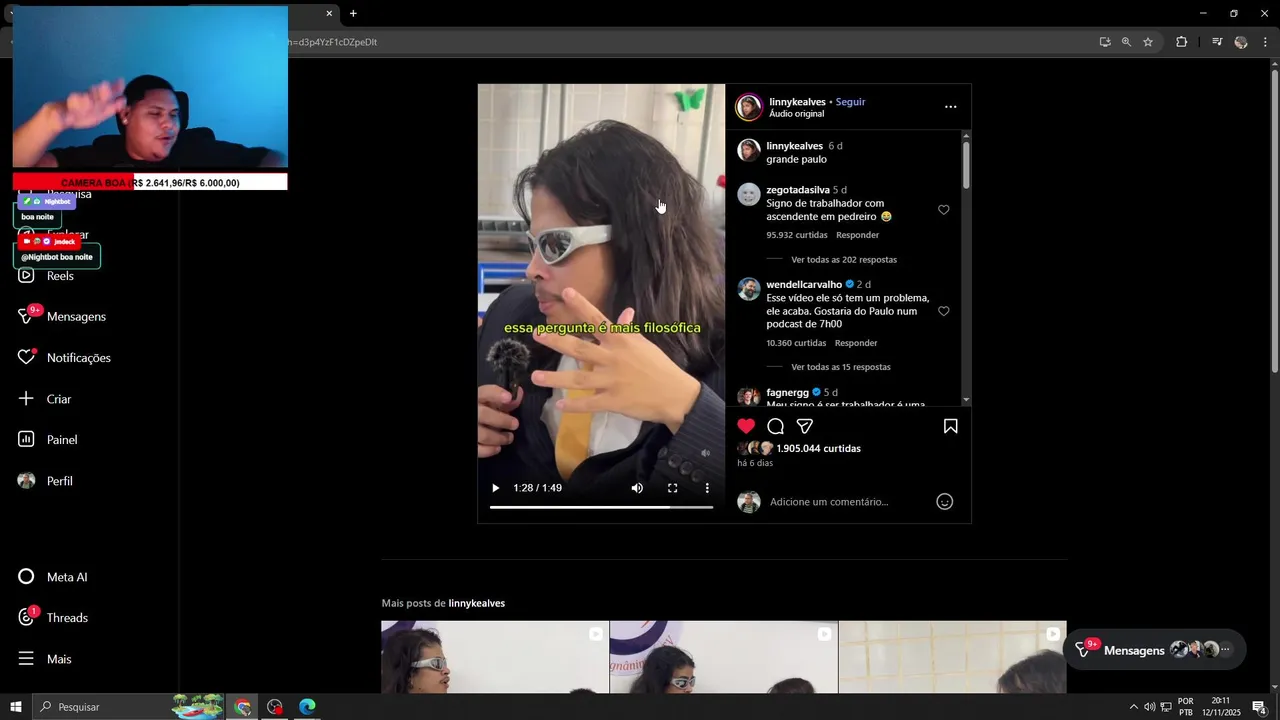Screen dimensions: 1280x720
Task: Bookmark this page with star icon
Action: click(x=1148, y=42)
